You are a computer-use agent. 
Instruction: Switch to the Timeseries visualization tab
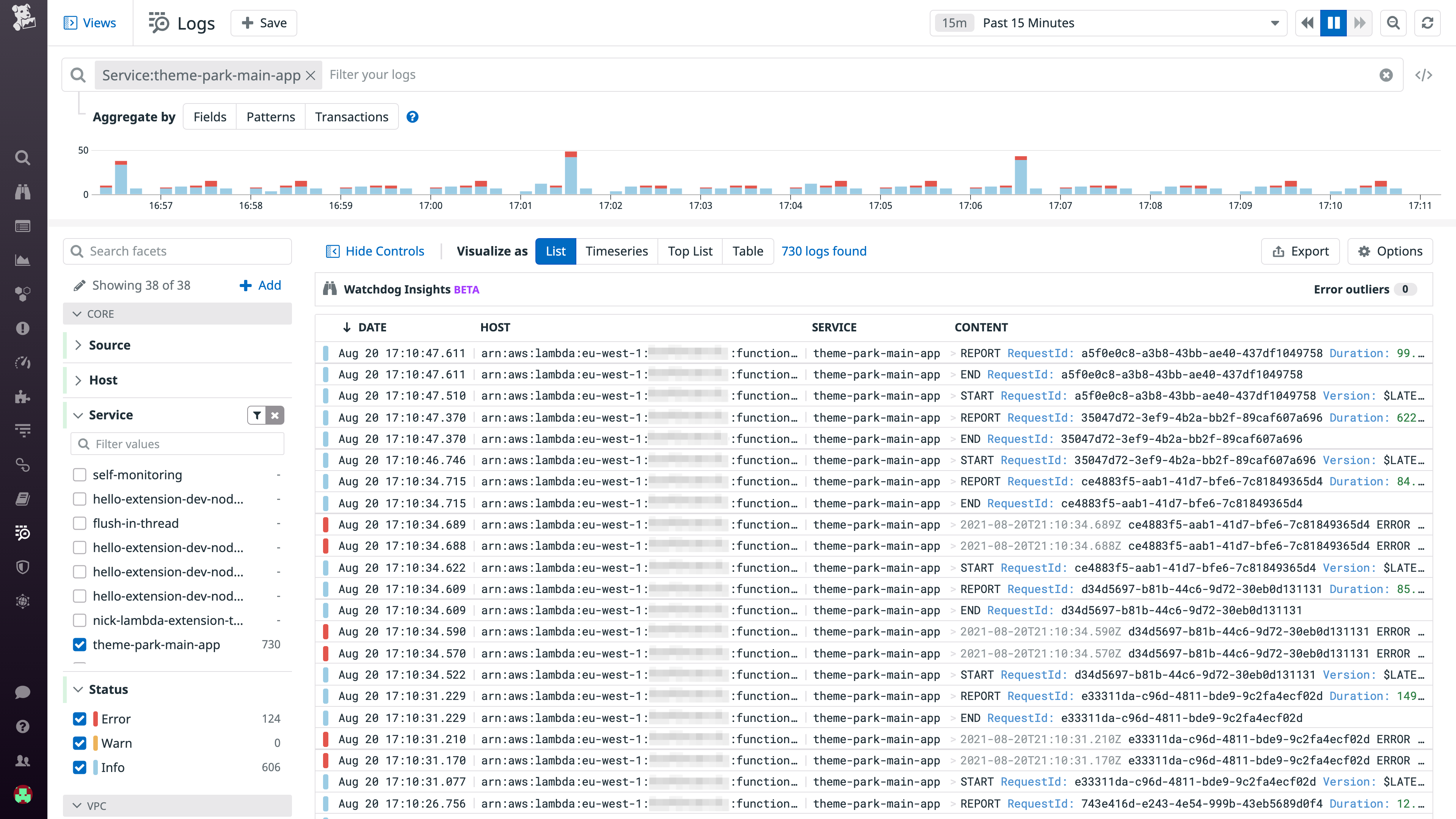617,251
